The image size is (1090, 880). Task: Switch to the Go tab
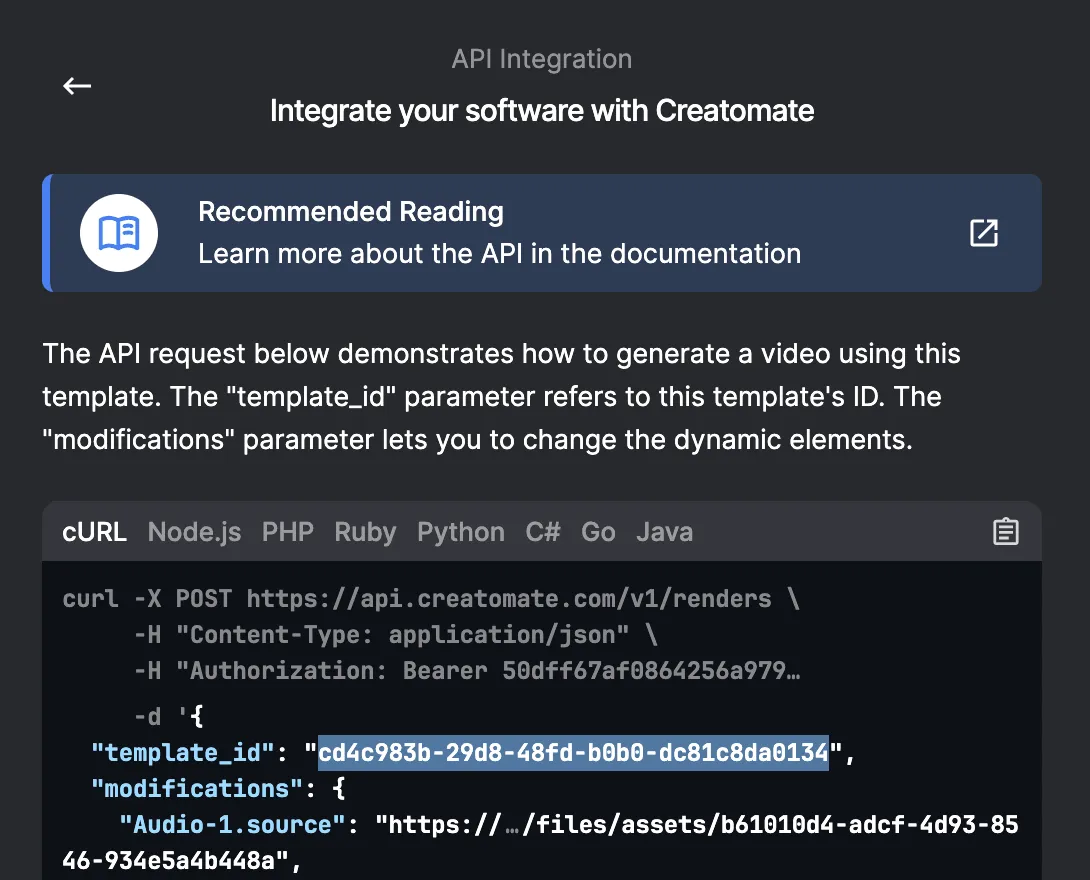click(598, 532)
